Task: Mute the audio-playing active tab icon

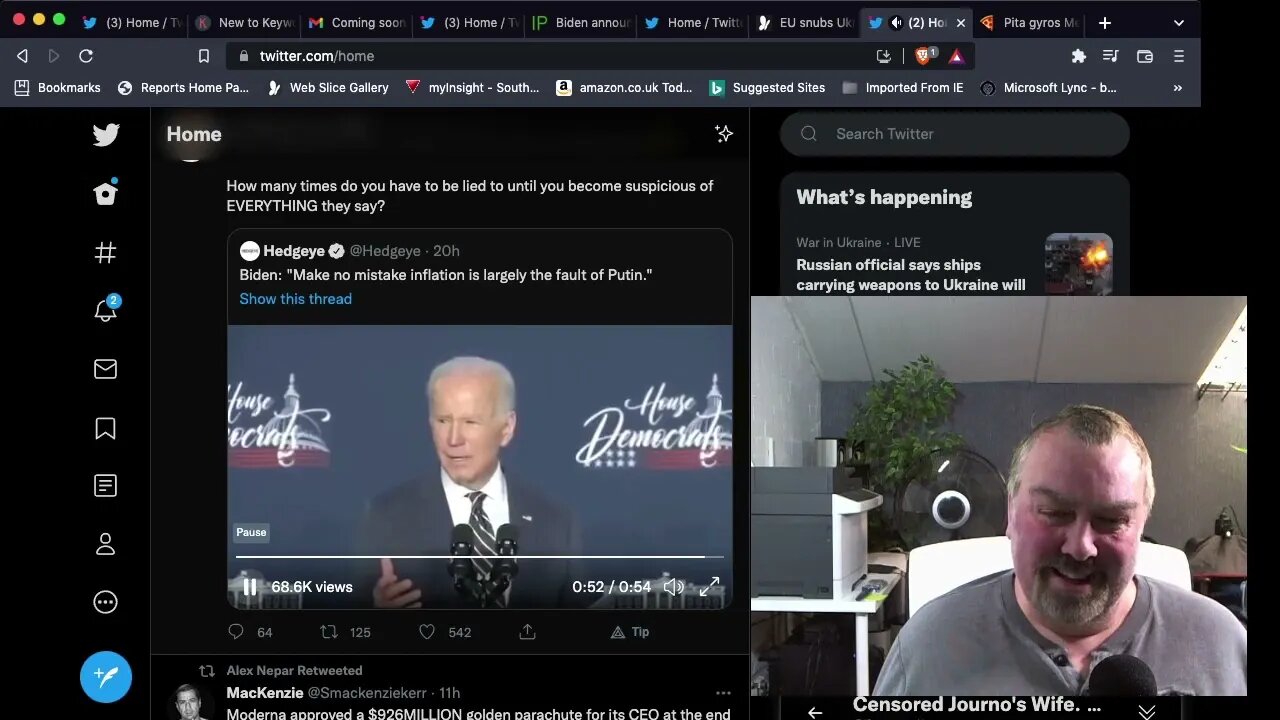Action: [896, 22]
